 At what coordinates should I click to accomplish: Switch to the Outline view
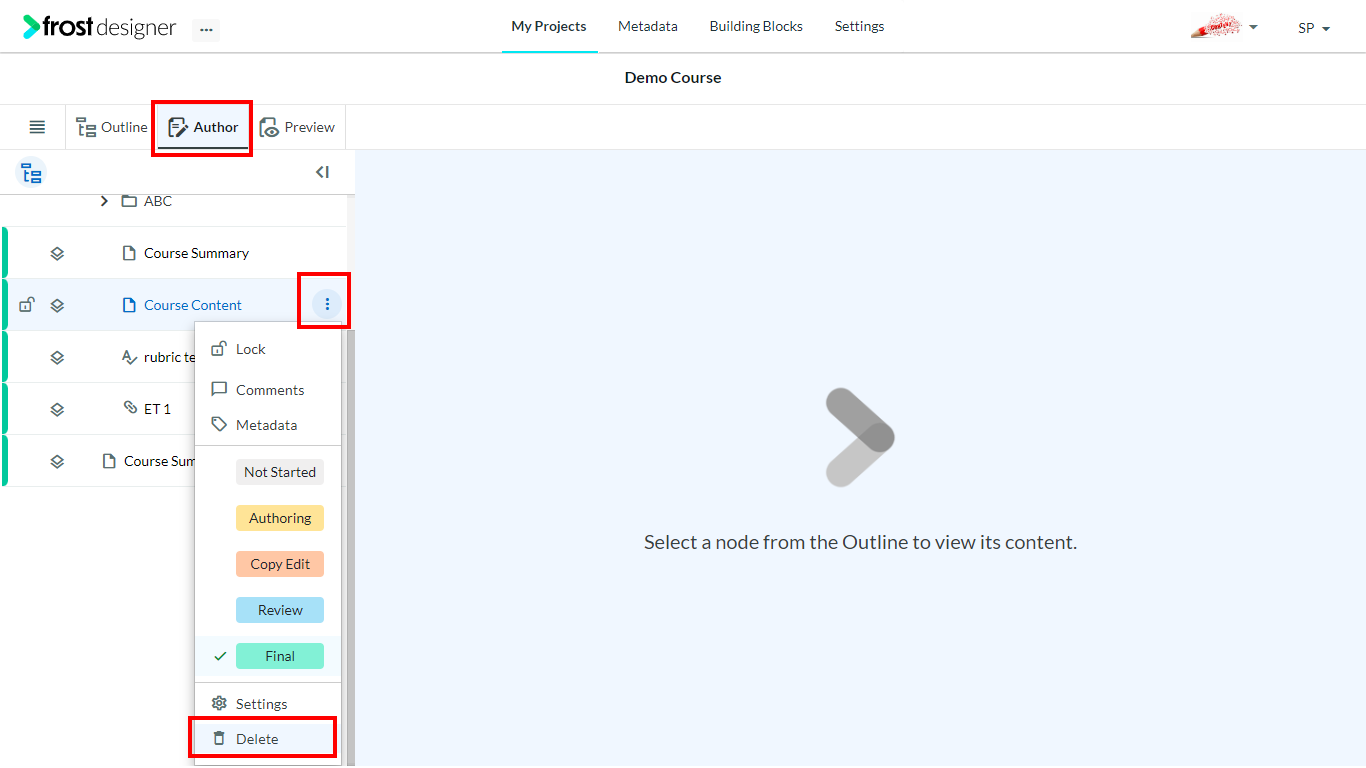pyautogui.click(x=112, y=127)
